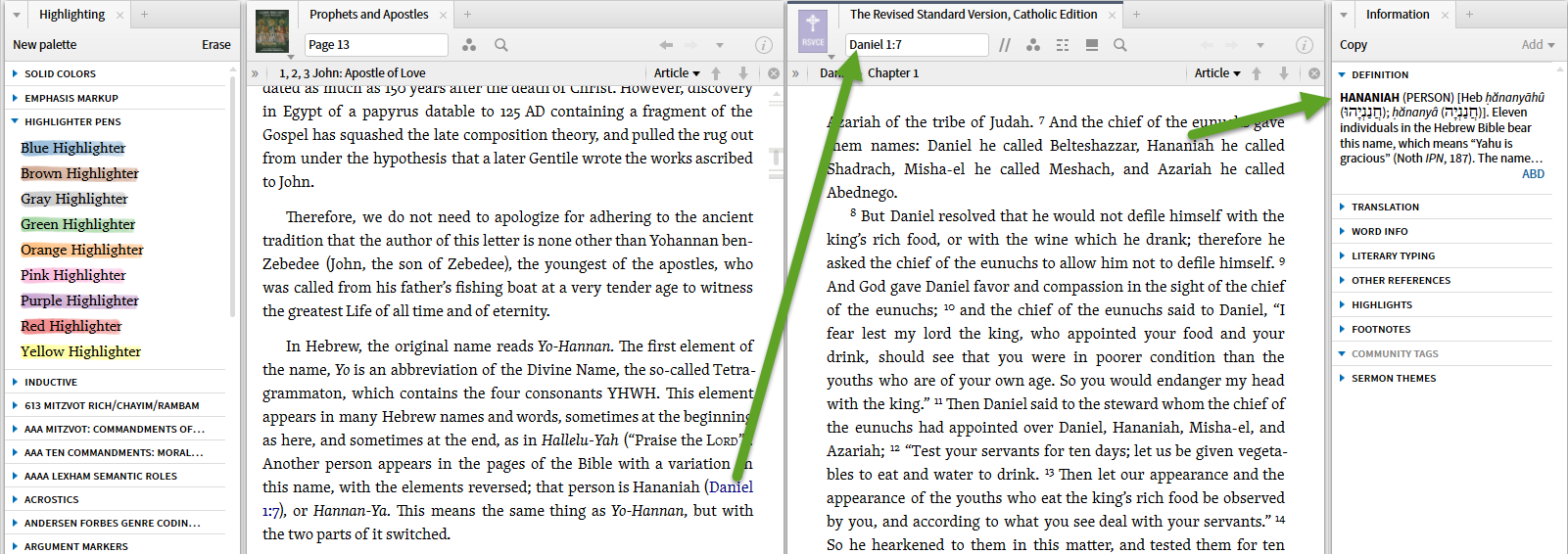
Task: Switch RSVCE panel to reading view
Action: click(x=1091, y=45)
